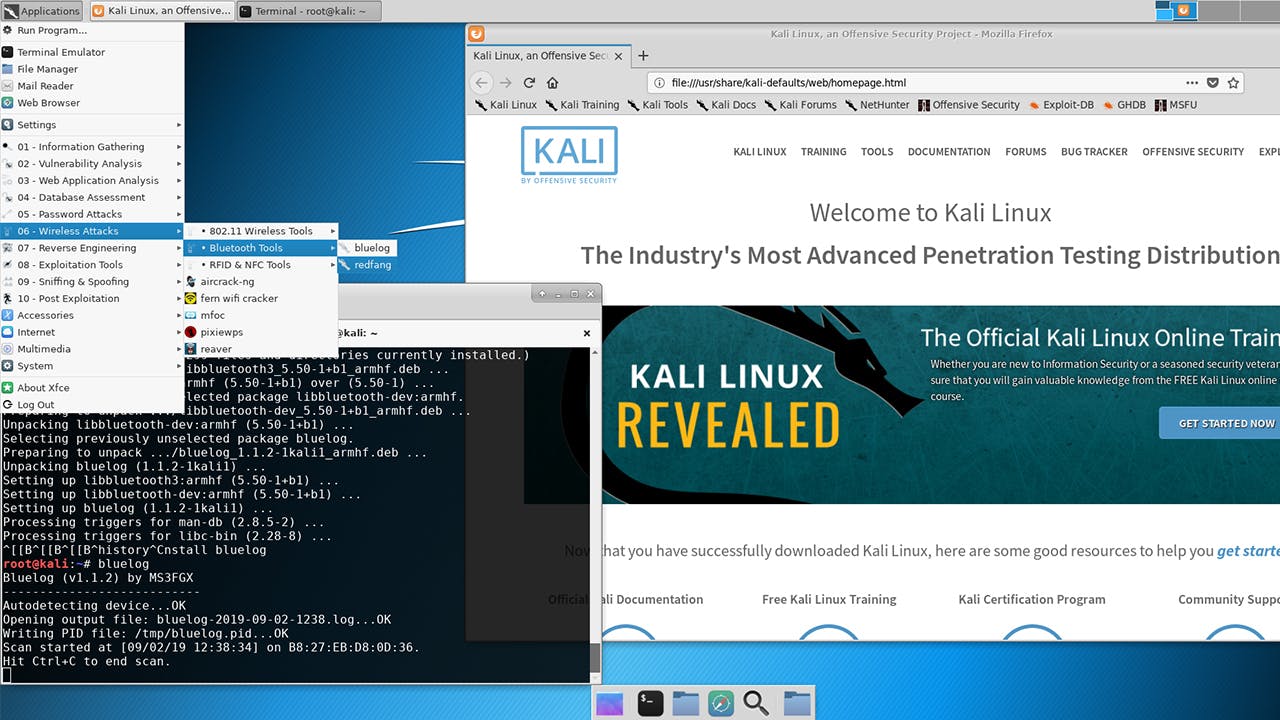1280x720 pixels.
Task: Close the Kali Linux browser tab
Action: (619, 56)
